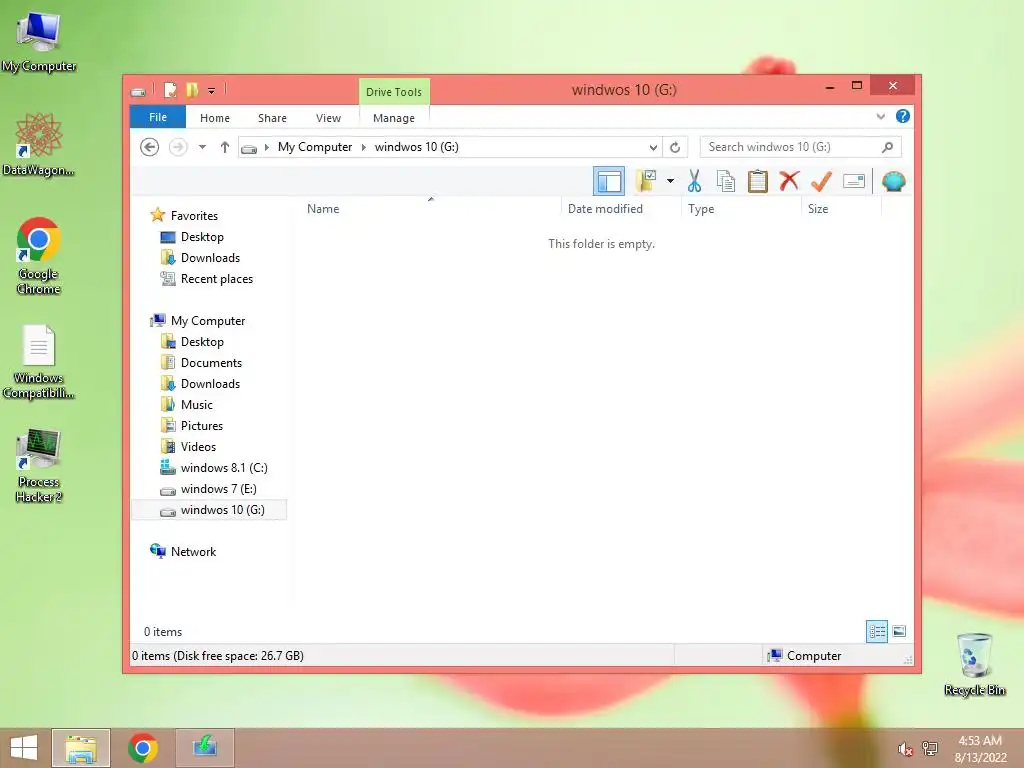
Task: Open the address bar history dropdown
Action: 653,148
